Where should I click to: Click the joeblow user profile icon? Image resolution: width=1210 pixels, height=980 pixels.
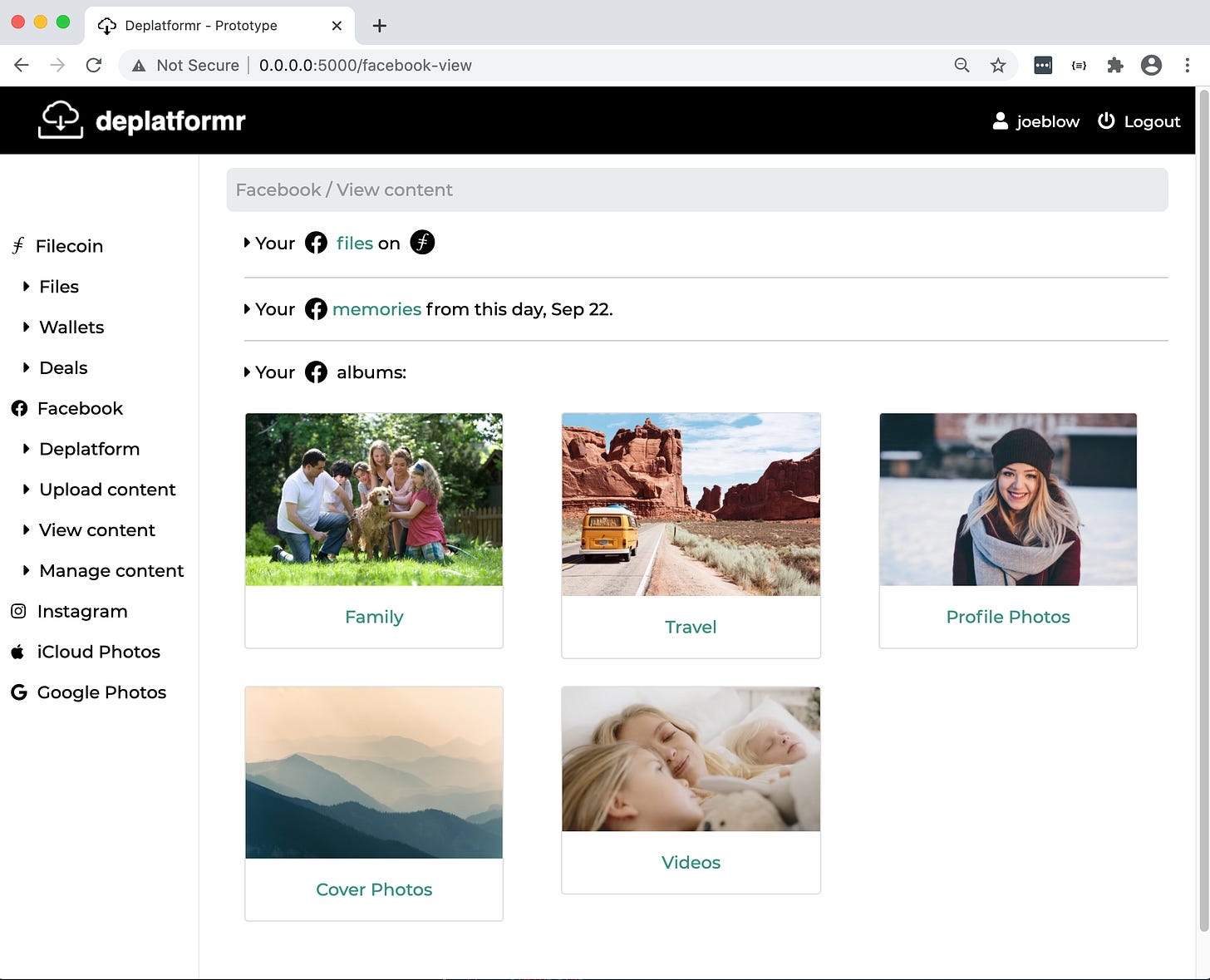(x=1001, y=121)
